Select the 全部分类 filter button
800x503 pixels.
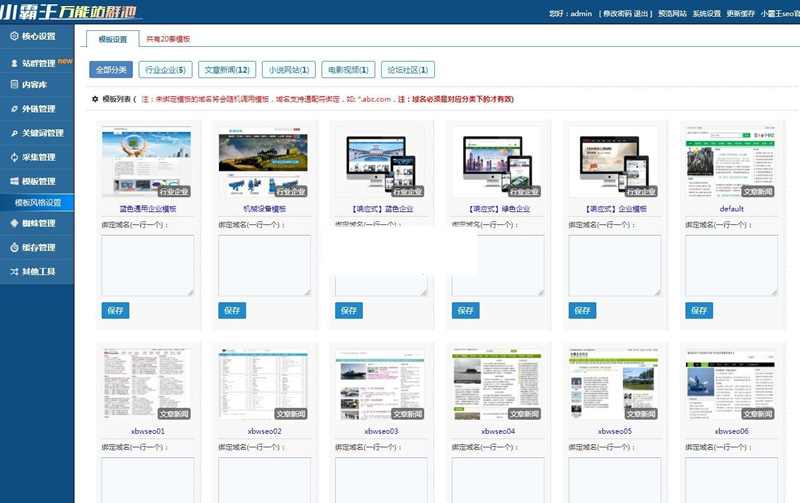(109, 70)
